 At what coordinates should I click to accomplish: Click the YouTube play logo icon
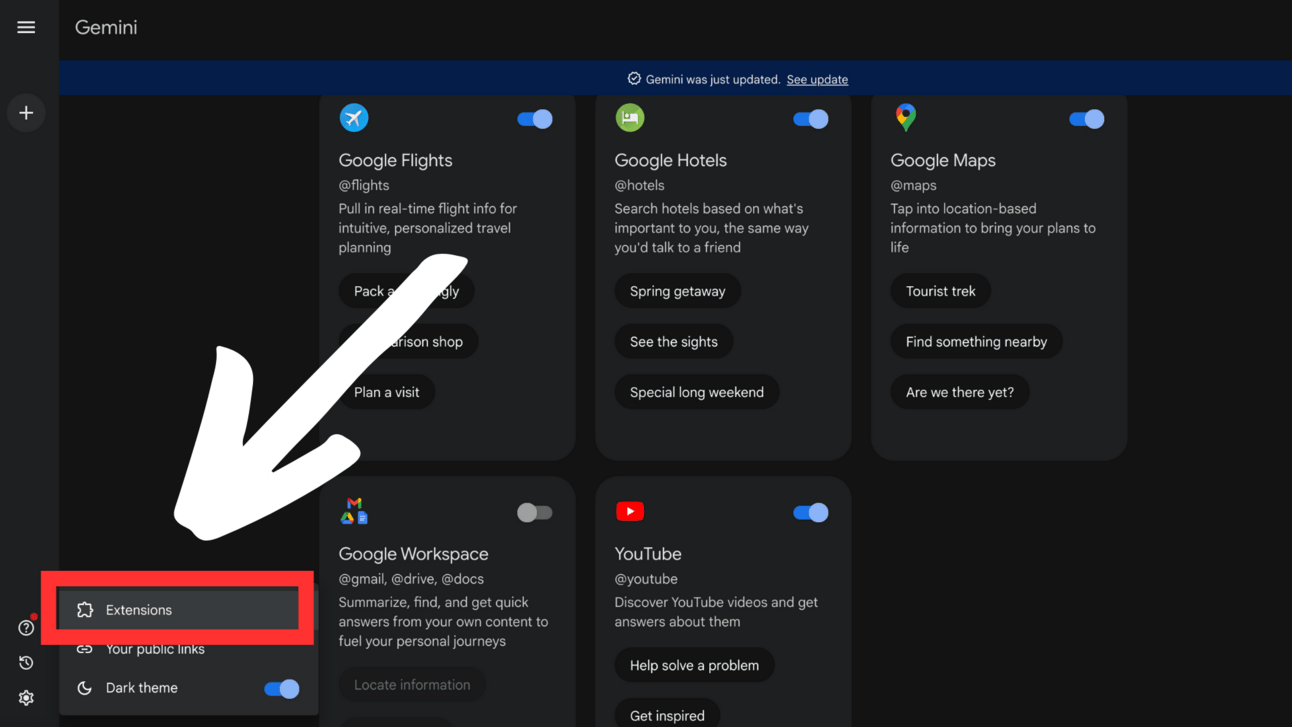(x=630, y=511)
